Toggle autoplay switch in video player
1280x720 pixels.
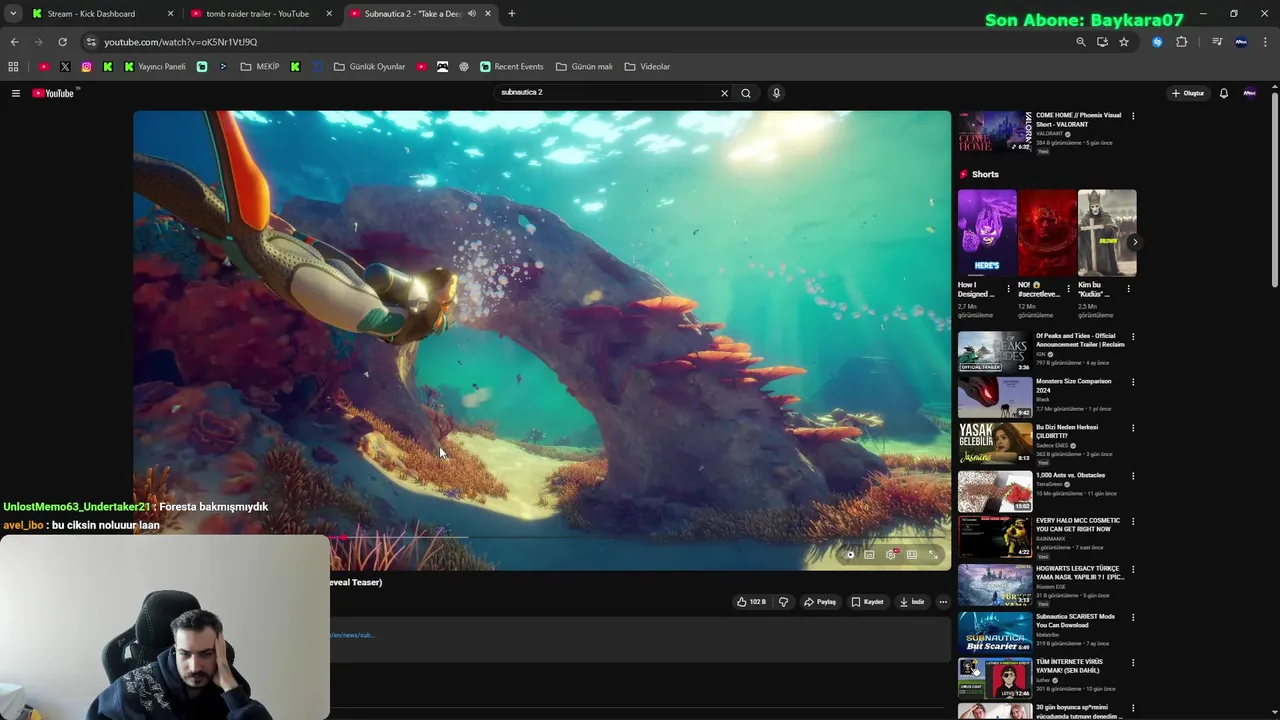tap(849, 555)
